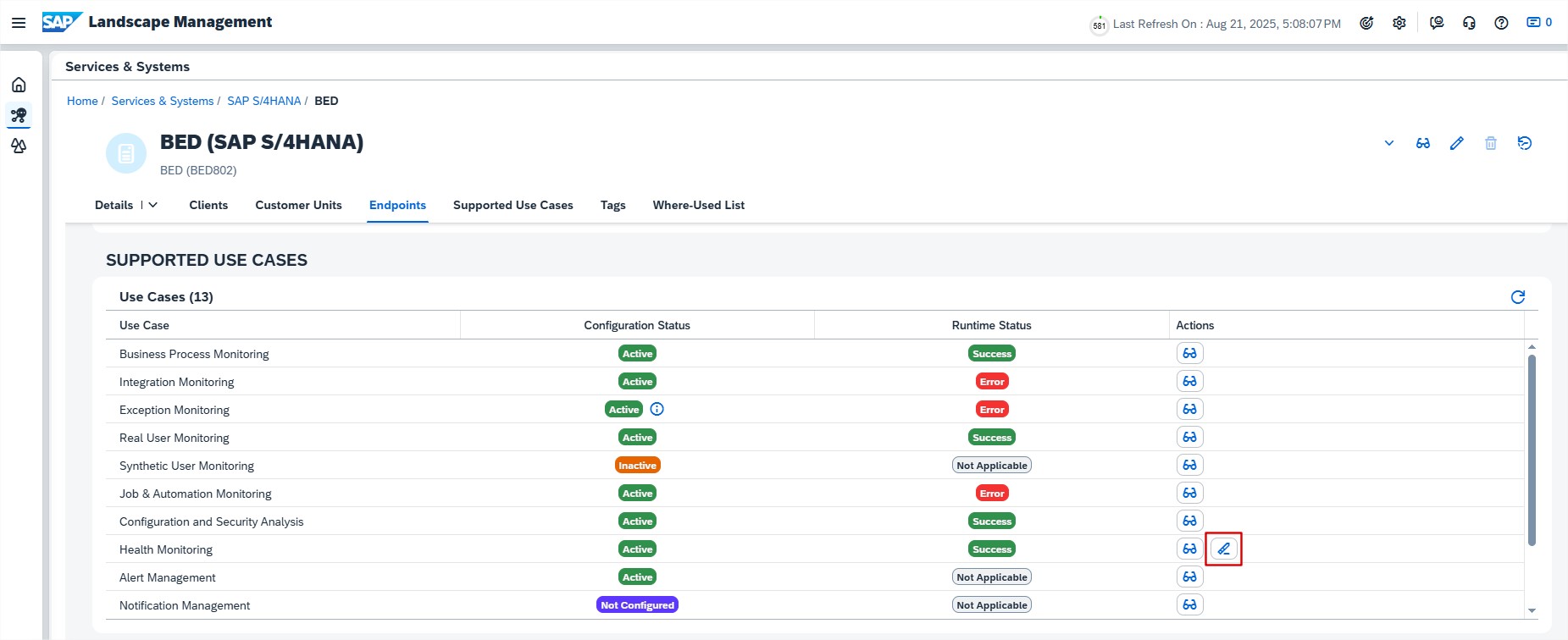The height and width of the screenshot is (640, 1568).
Task: Click the Home breadcrumb link
Action: [x=82, y=101]
